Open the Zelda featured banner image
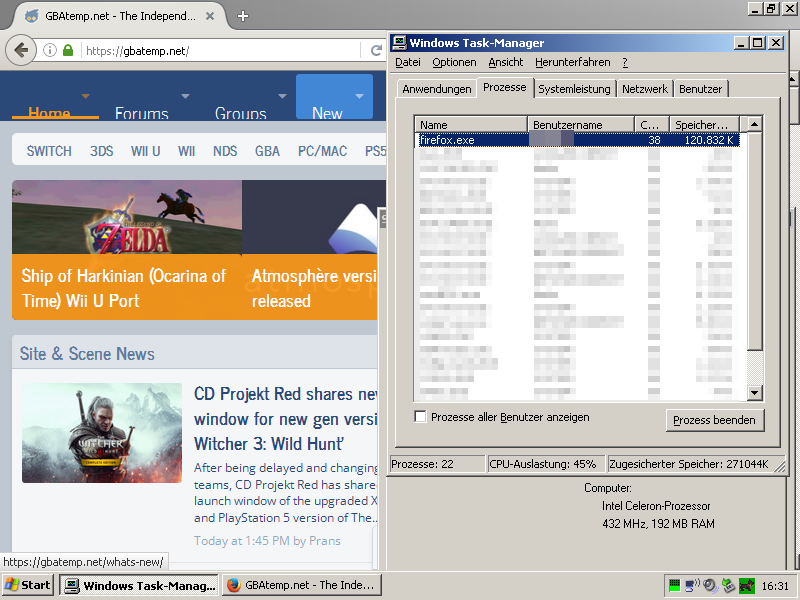 point(127,217)
